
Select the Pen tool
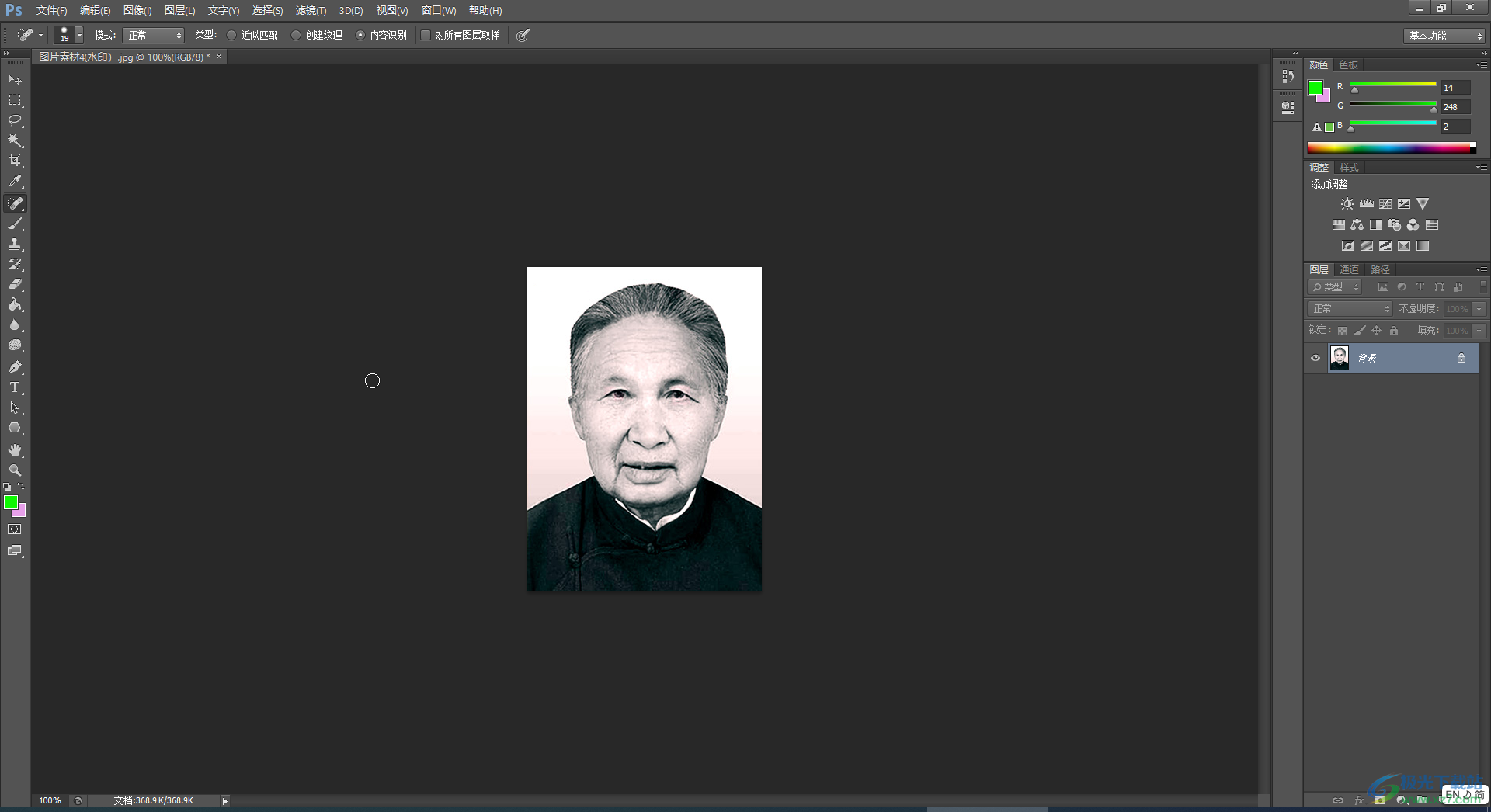coord(15,367)
